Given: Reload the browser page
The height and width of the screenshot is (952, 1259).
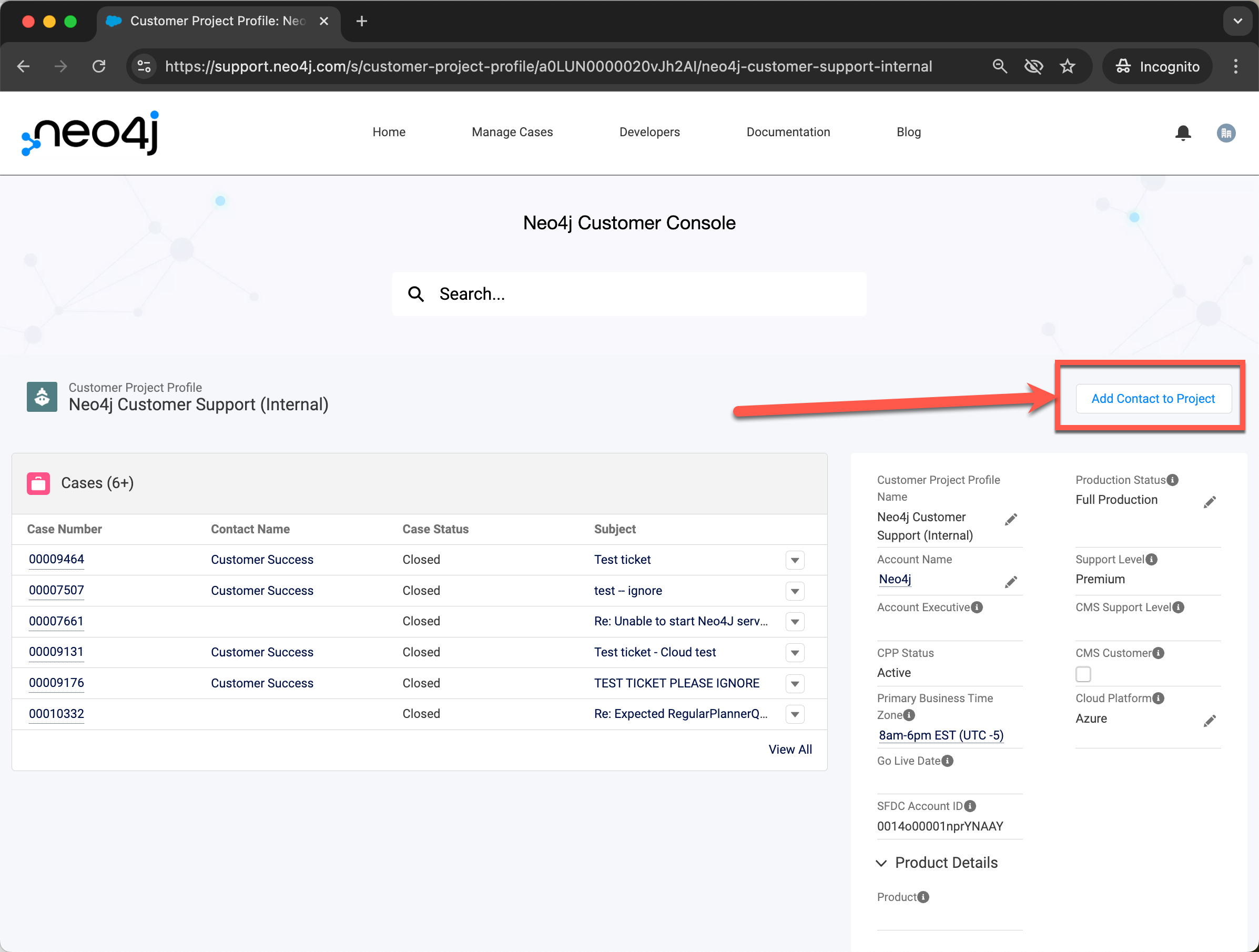Looking at the screenshot, I should (x=99, y=67).
